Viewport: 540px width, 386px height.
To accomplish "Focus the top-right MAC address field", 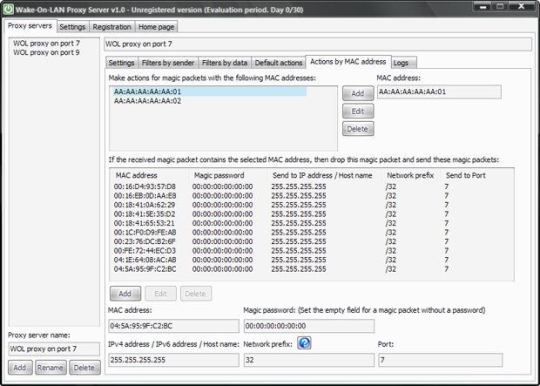I will [439, 92].
